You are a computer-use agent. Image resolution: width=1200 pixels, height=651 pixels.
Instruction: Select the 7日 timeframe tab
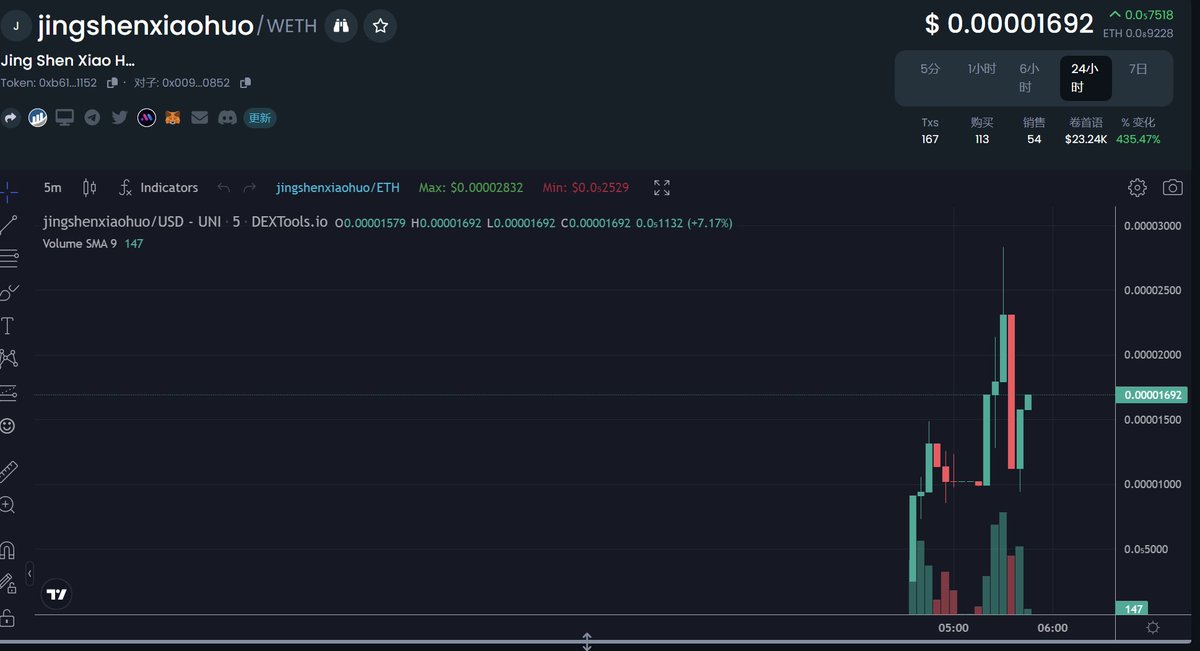(x=1138, y=69)
